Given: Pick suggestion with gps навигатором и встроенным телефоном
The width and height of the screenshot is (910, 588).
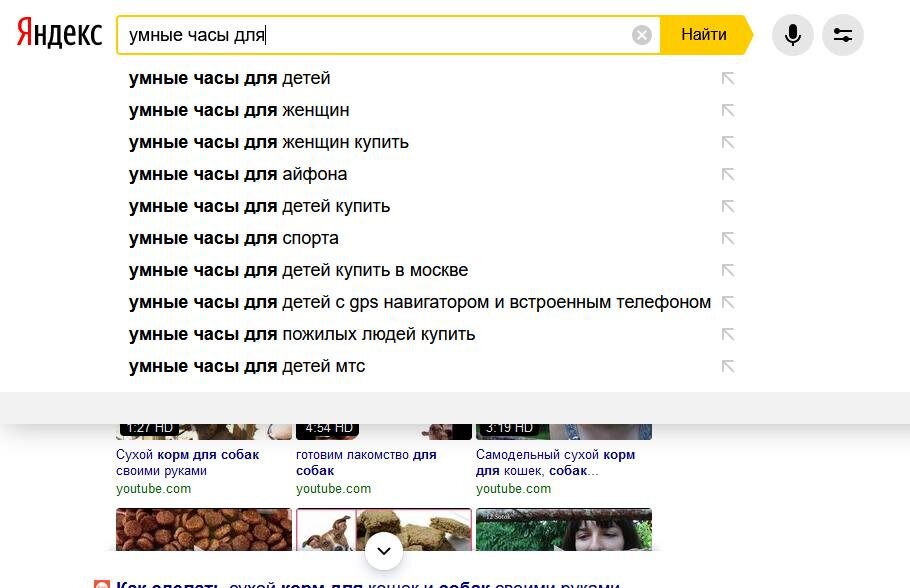Looking at the screenshot, I should [420, 302].
